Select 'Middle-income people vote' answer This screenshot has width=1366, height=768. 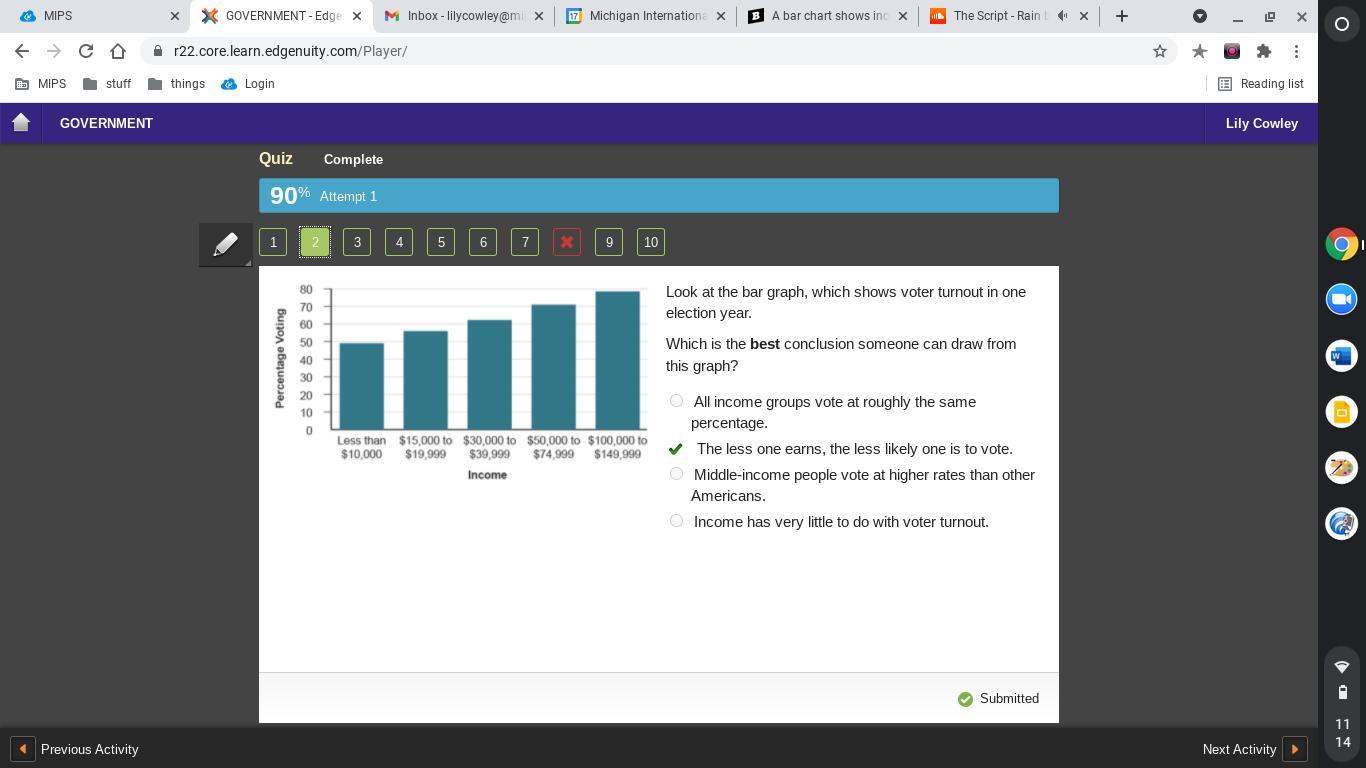tap(676, 474)
